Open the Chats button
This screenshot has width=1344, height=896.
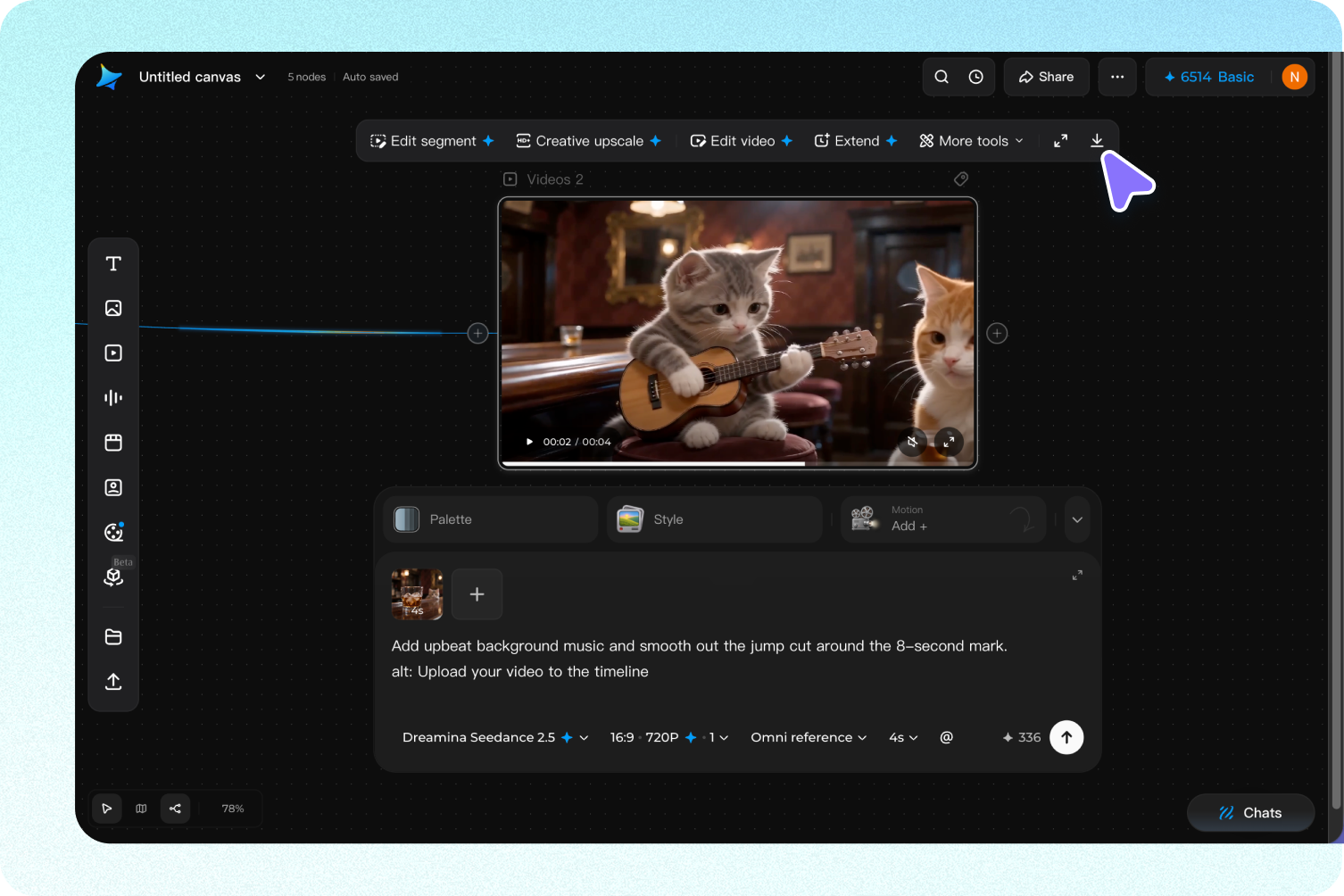1250,813
